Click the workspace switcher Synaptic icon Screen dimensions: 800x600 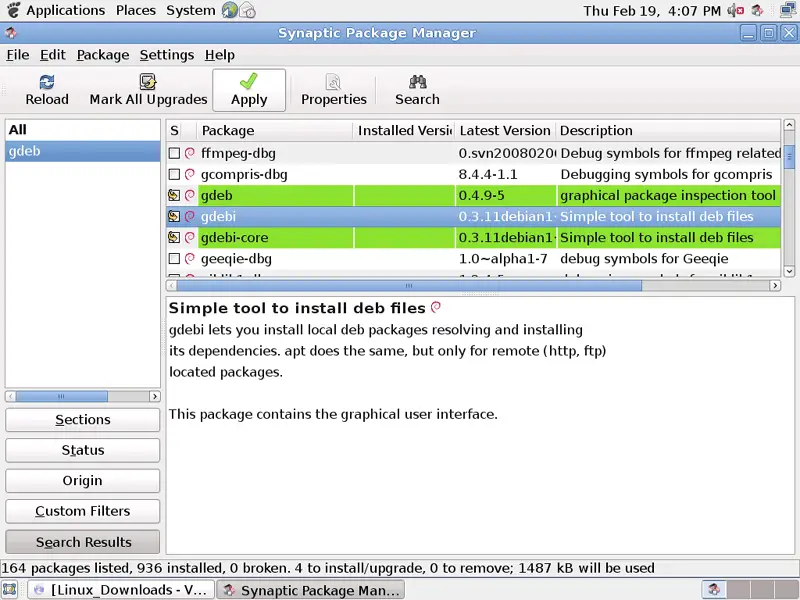tap(714, 589)
